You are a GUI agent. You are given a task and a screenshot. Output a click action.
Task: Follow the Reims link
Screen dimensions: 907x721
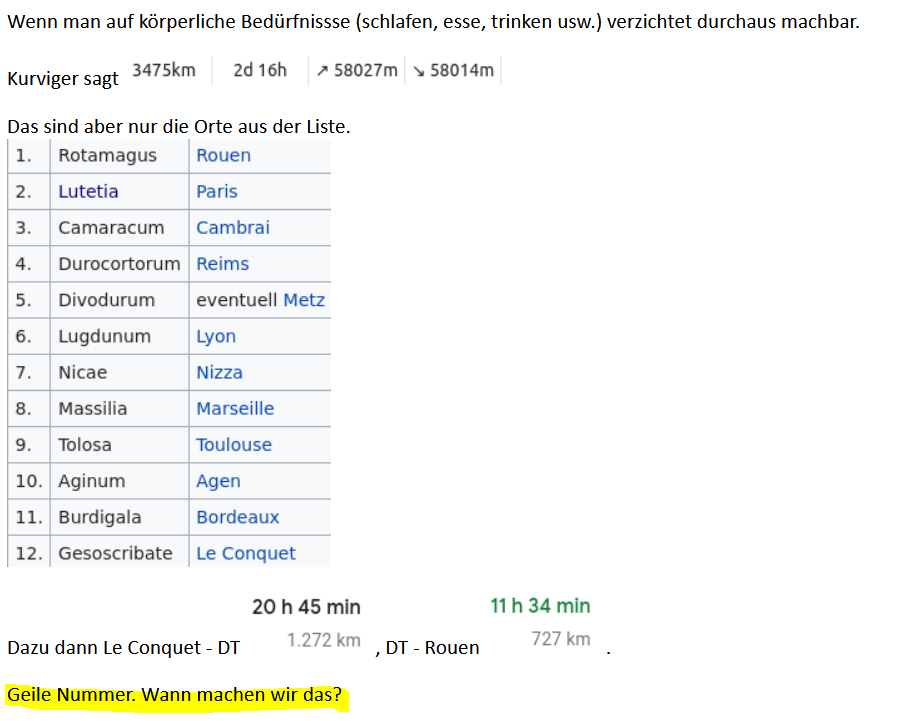tap(222, 264)
